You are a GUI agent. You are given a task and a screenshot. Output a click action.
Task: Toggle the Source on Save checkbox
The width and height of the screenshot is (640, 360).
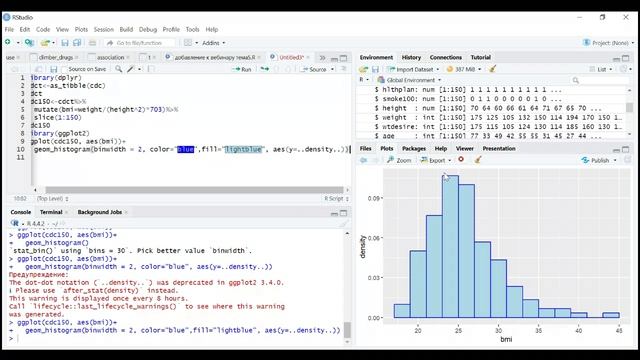pyautogui.click(x=64, y=69)
